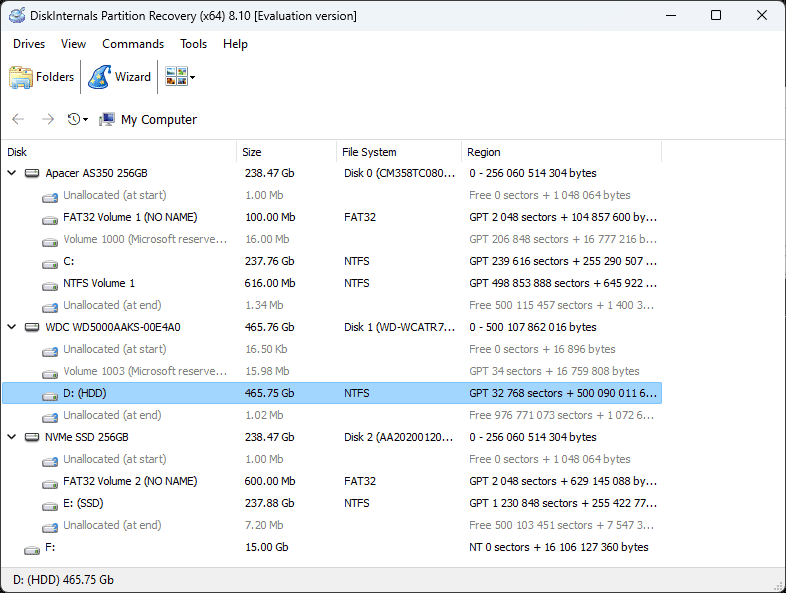This screenshot has height=593, width=786.
Task: Click the NT 0 sectors region text
Action: click(558, 547)
